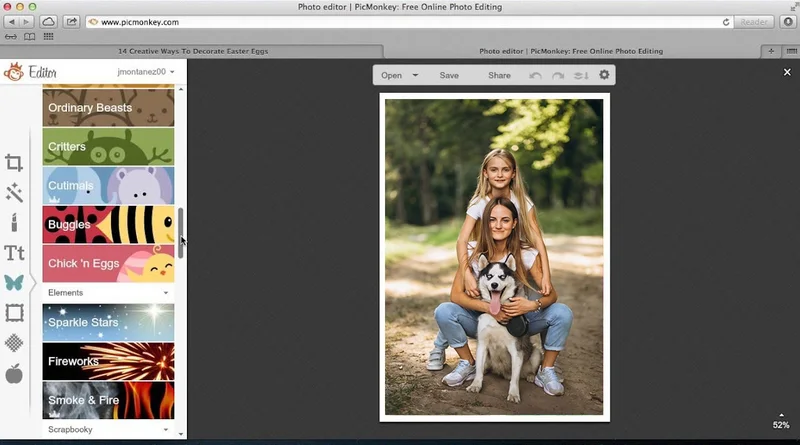
Task: Click the Share button
Action: (x=499, y=75)
